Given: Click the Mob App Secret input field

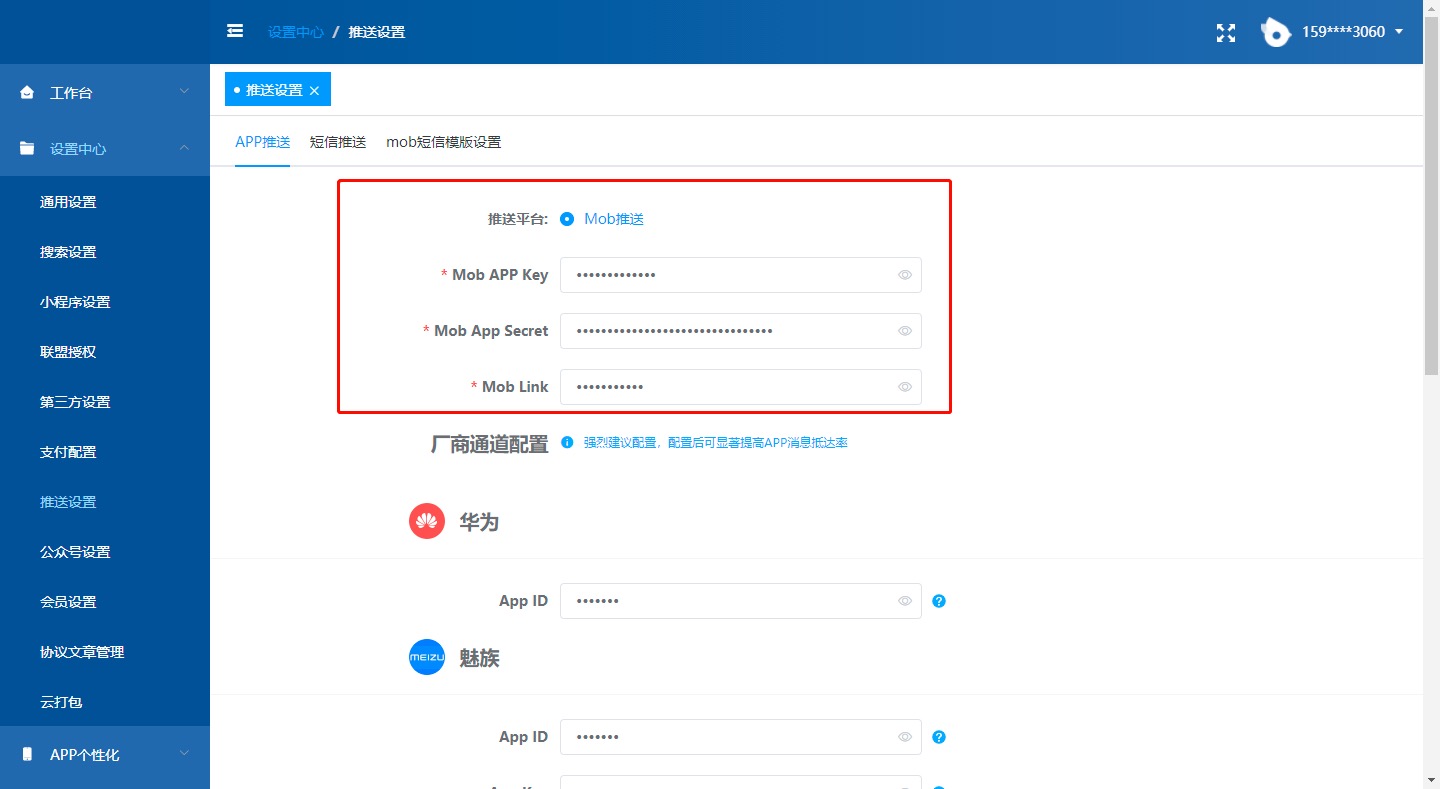Looking at the screenshot, I should click(741, 331).
